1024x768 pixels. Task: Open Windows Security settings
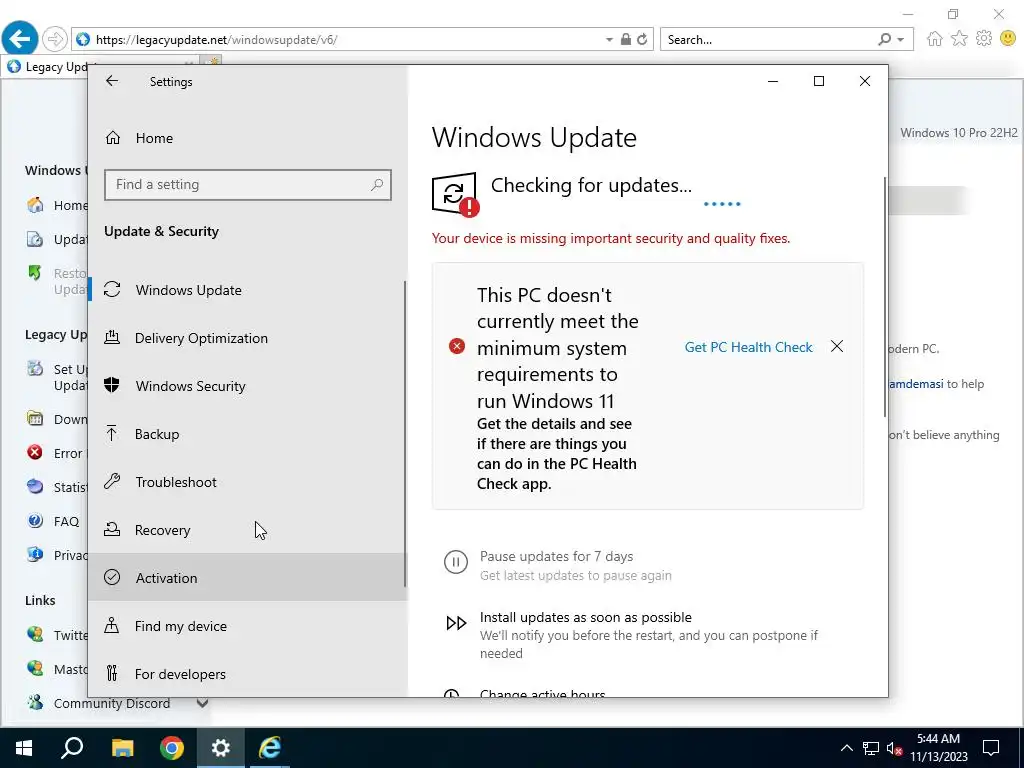[x=248, y=386]
